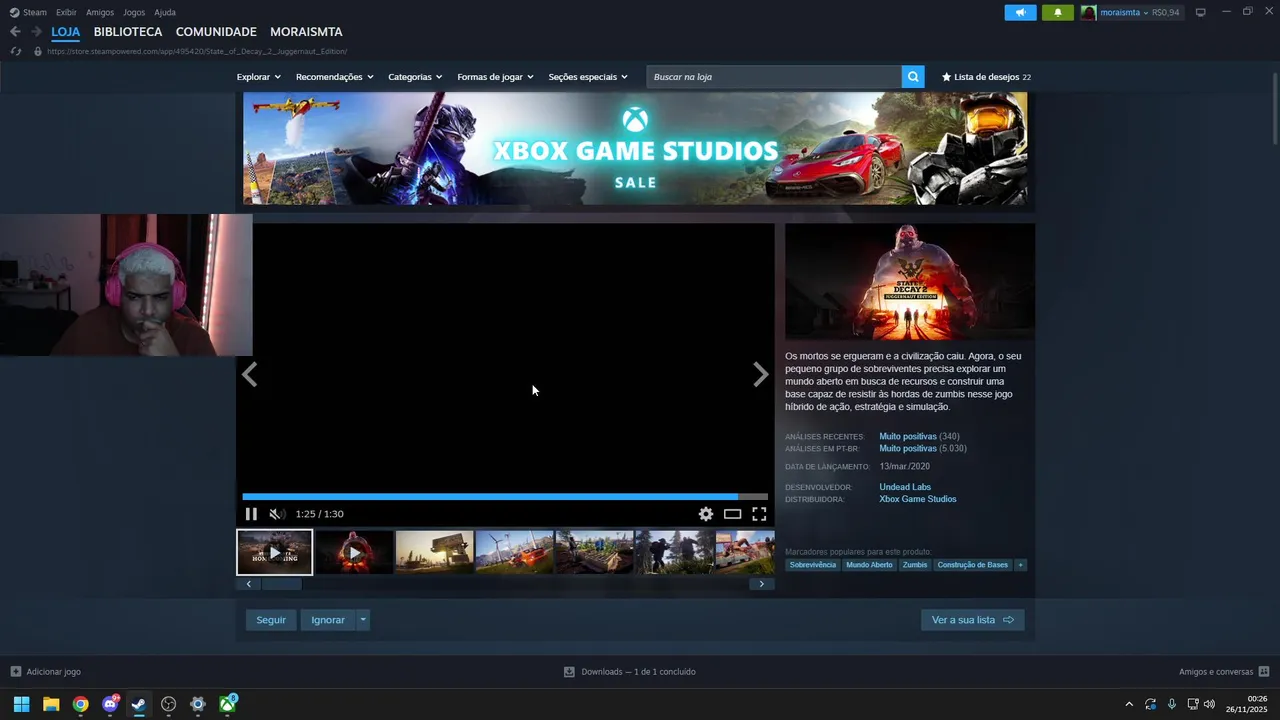Open Google Chrome from taskbar
This screenshot has width=1280, height=720.
click(x=80, y=704)
